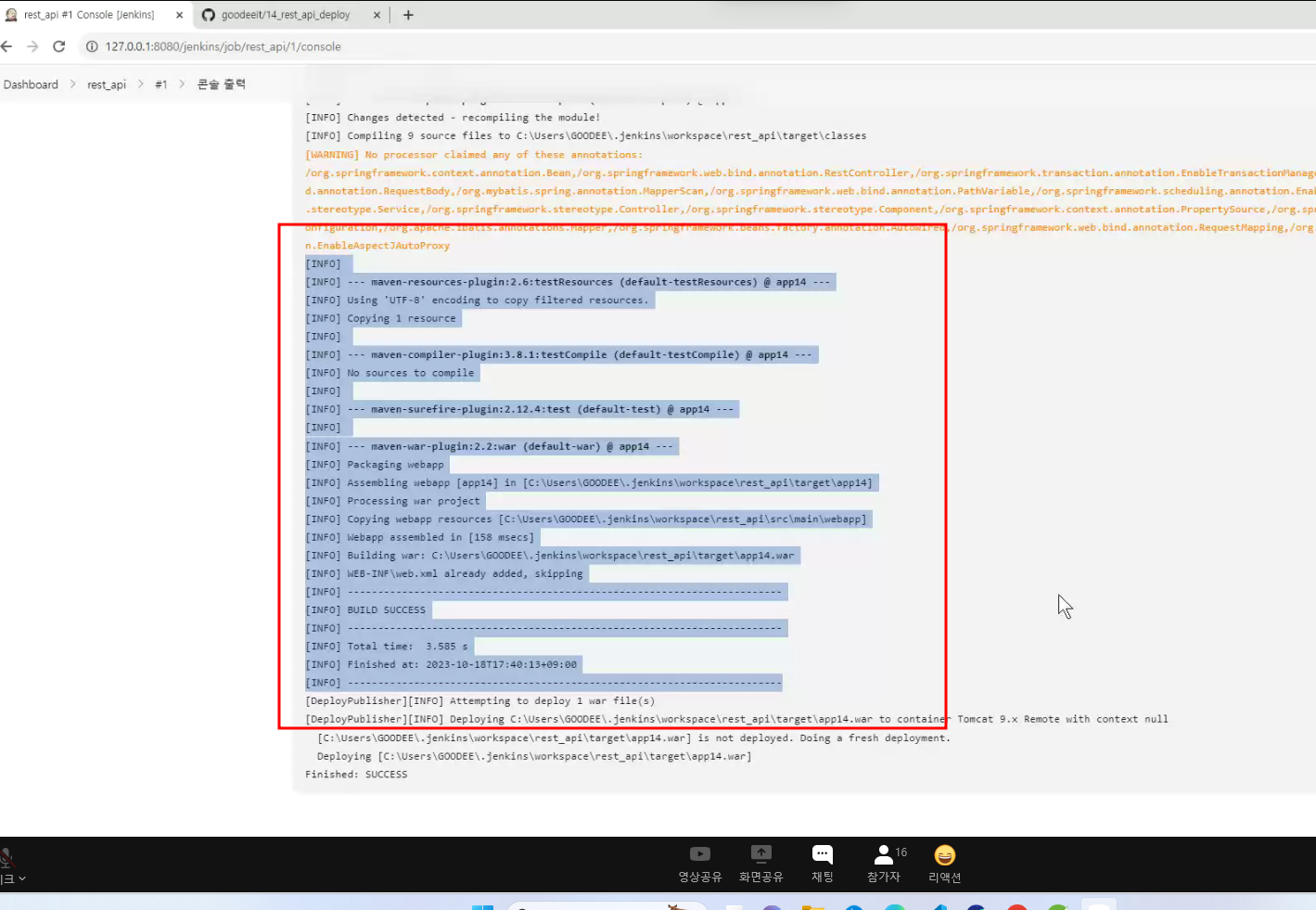This screenshot has height=910, width=1316.
Task: Go forward with the browser forward arrow
Action: [x=33, y=46]
